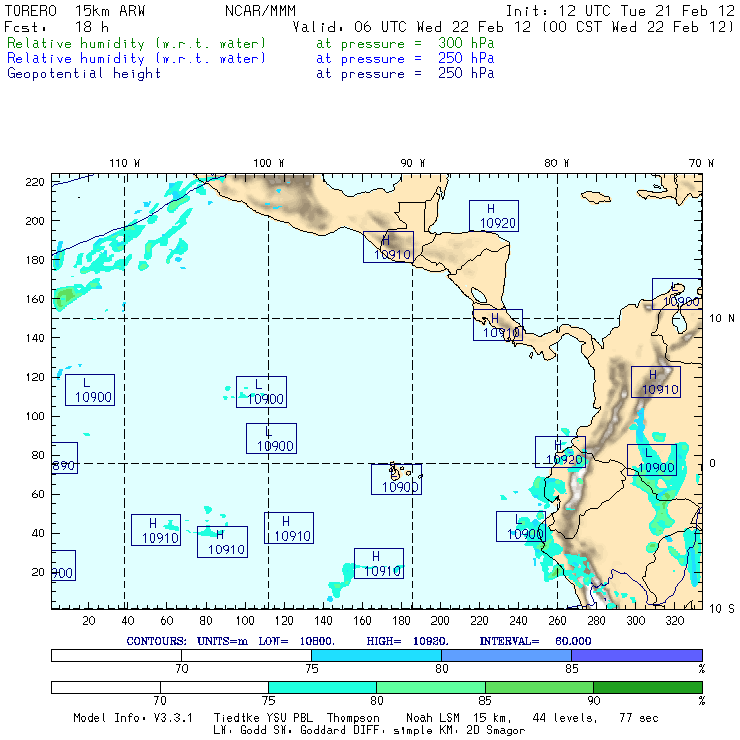Click the 'HIGH= 10920.' contour text
The width and height of the screenshot is (740, 740).
407,641
